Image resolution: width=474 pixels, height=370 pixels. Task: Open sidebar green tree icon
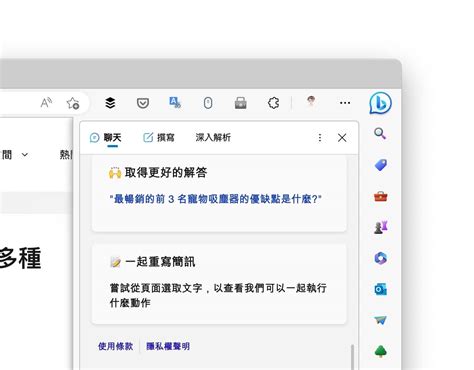pyautogui.click(x=380, y=351)
